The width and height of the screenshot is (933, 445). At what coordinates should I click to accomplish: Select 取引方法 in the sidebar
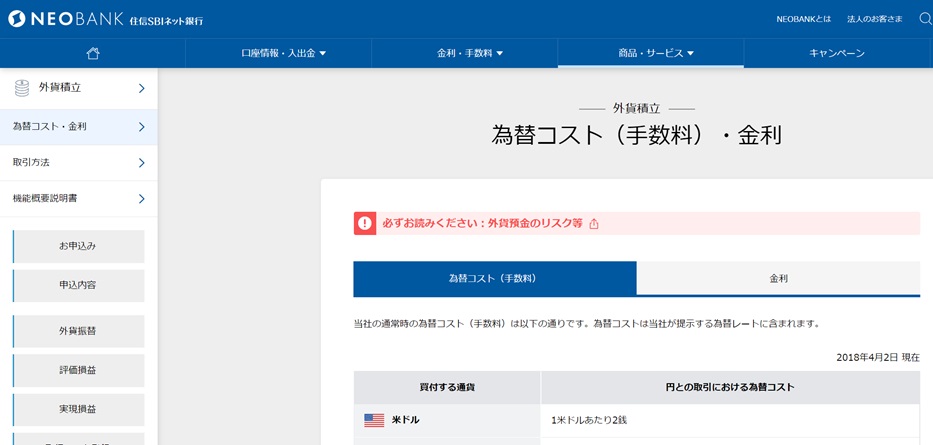(x=79, y=163)
